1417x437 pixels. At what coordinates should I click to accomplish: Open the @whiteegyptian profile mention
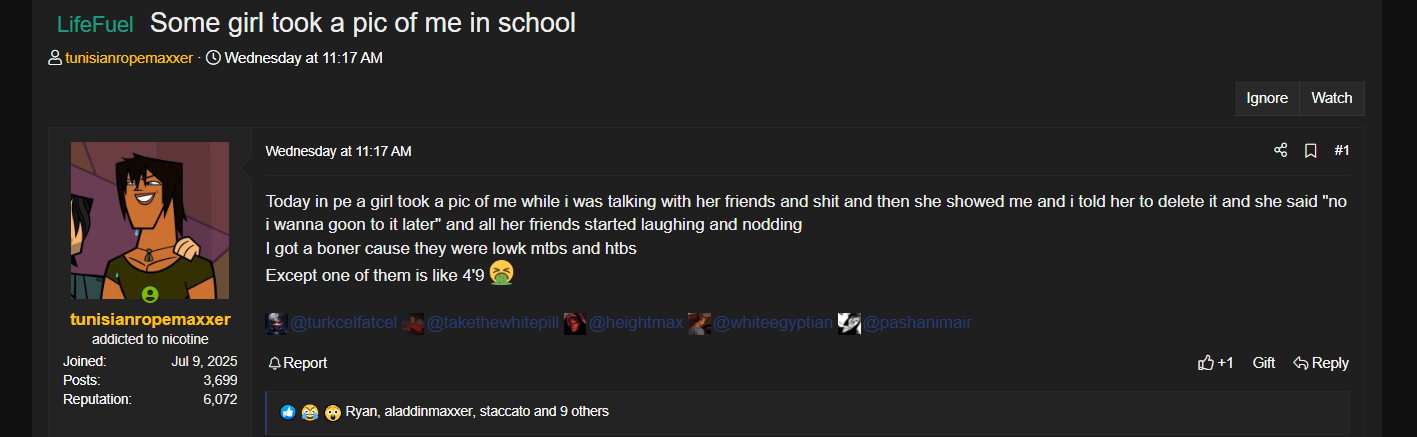(773, 323)
